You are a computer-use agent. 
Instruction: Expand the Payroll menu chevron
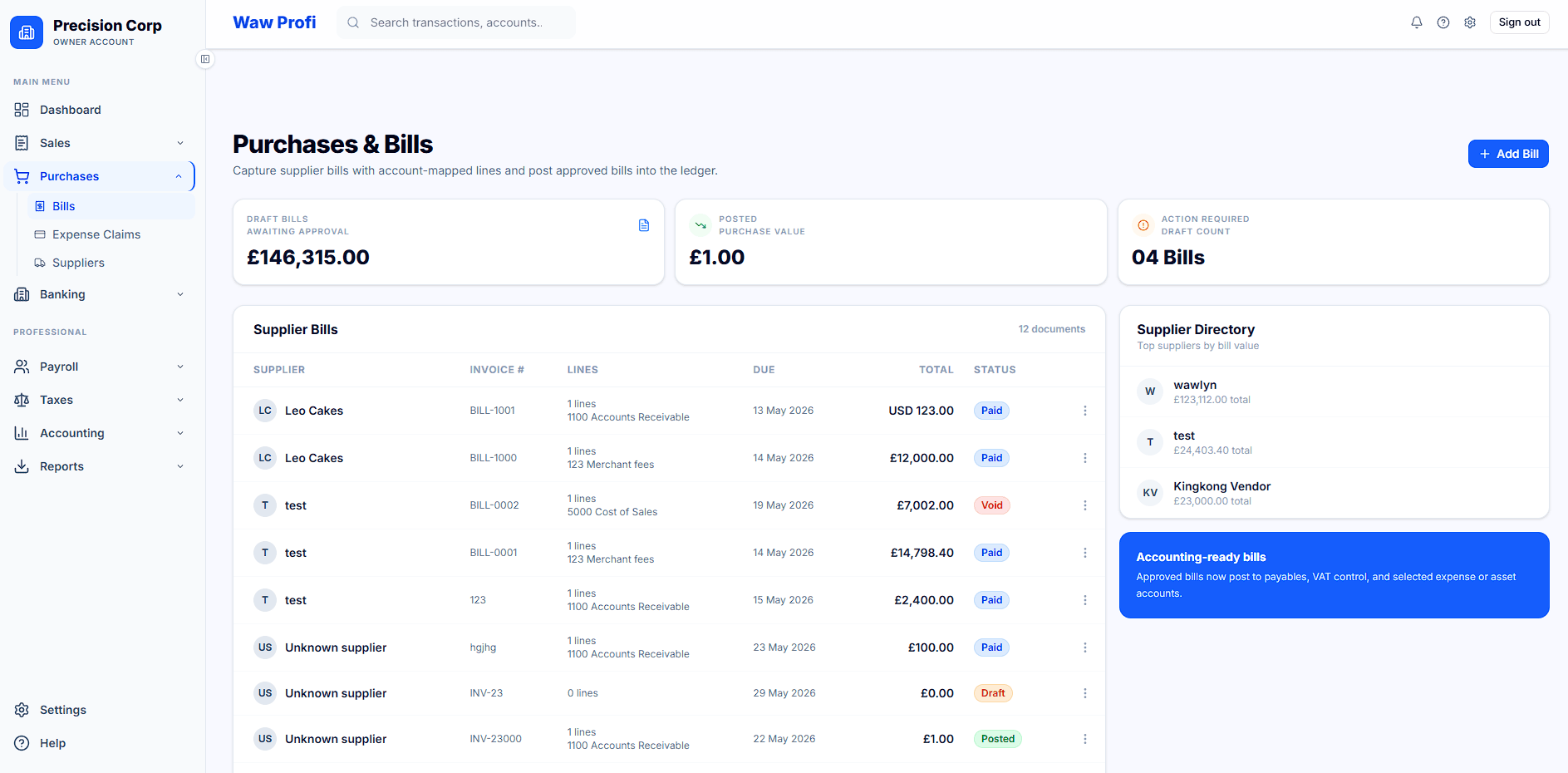tap(180, 367)
